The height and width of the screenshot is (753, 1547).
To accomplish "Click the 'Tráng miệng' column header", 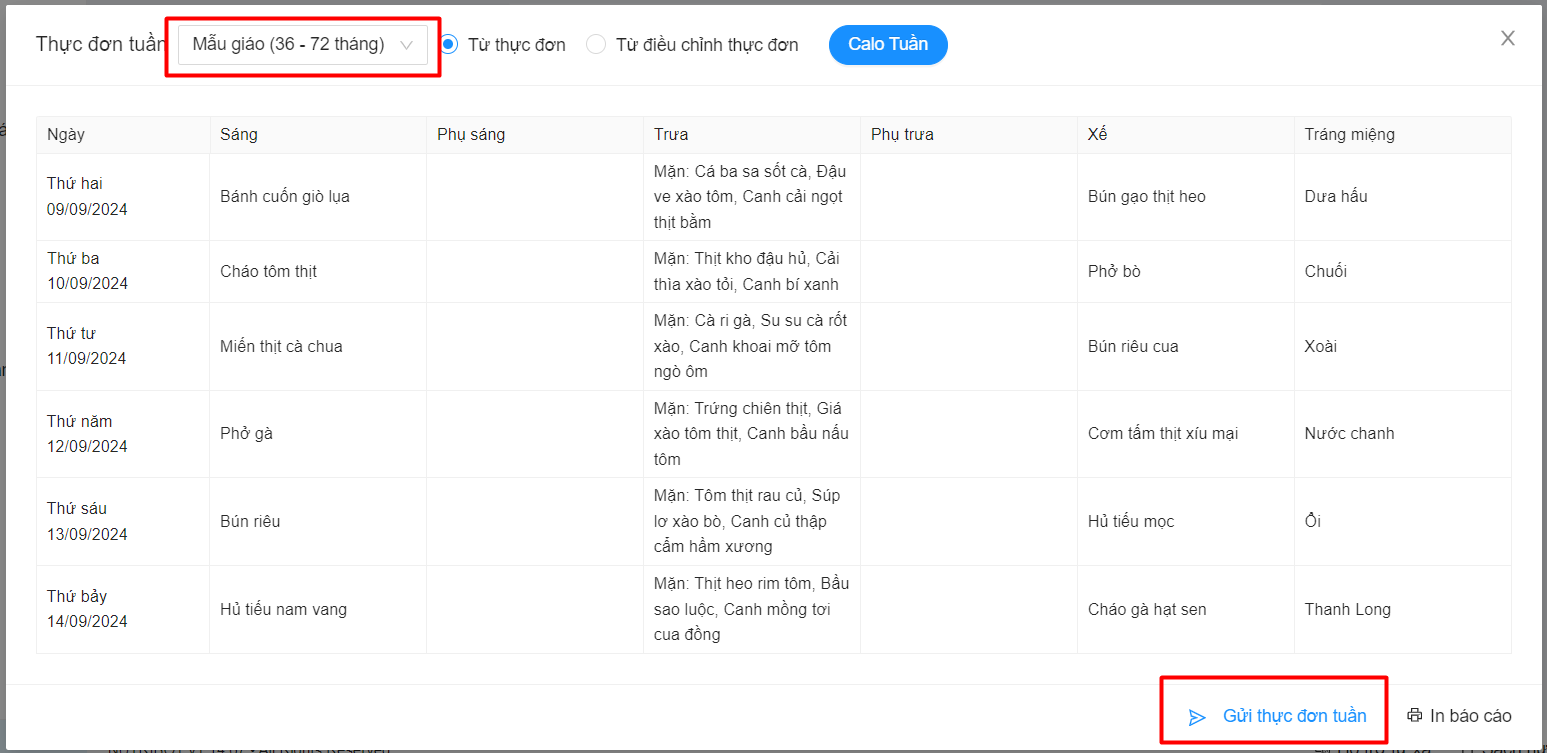I will click(x=1349, y=134).
